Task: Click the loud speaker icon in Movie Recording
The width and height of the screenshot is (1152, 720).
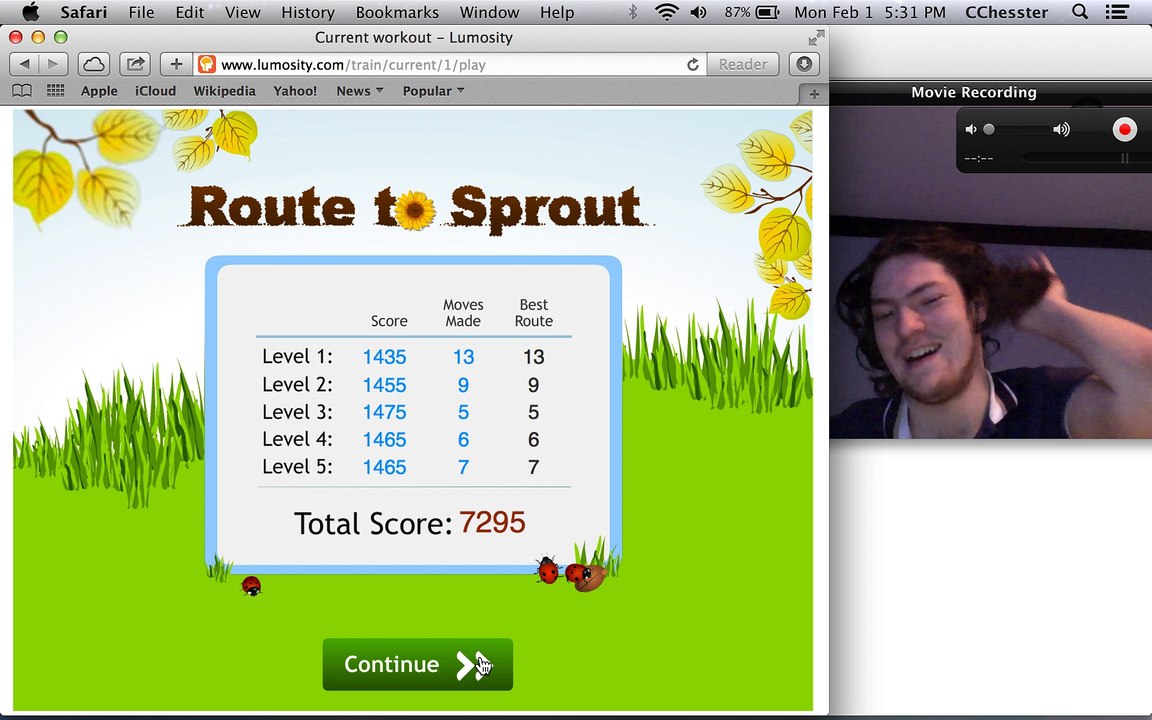Action: click(x=1061, y=129)
